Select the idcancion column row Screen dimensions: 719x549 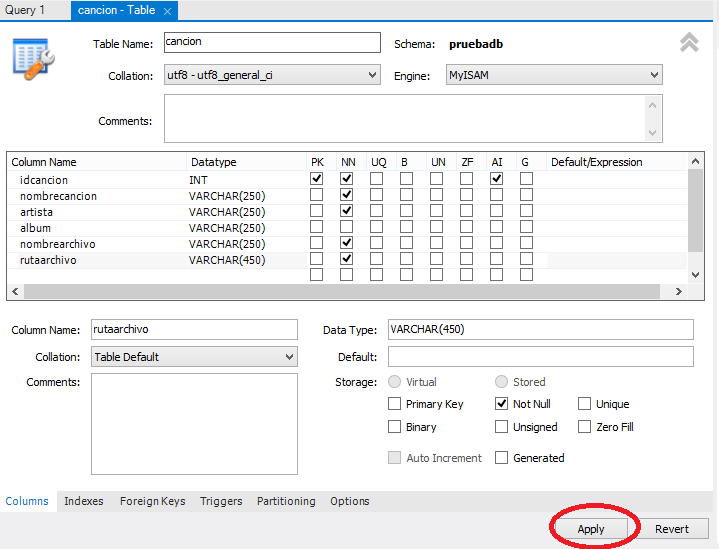(x=347, y=179)
